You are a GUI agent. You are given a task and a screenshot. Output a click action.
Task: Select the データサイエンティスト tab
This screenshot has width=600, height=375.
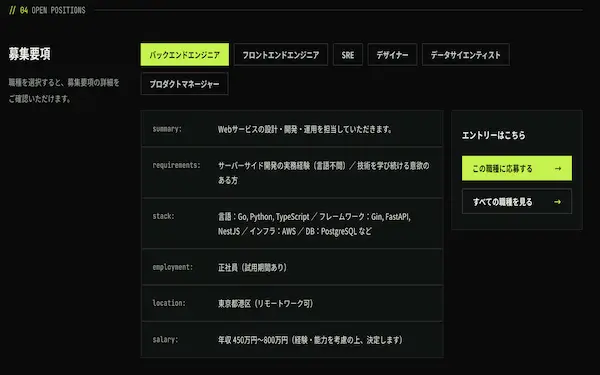pos(465,55)
